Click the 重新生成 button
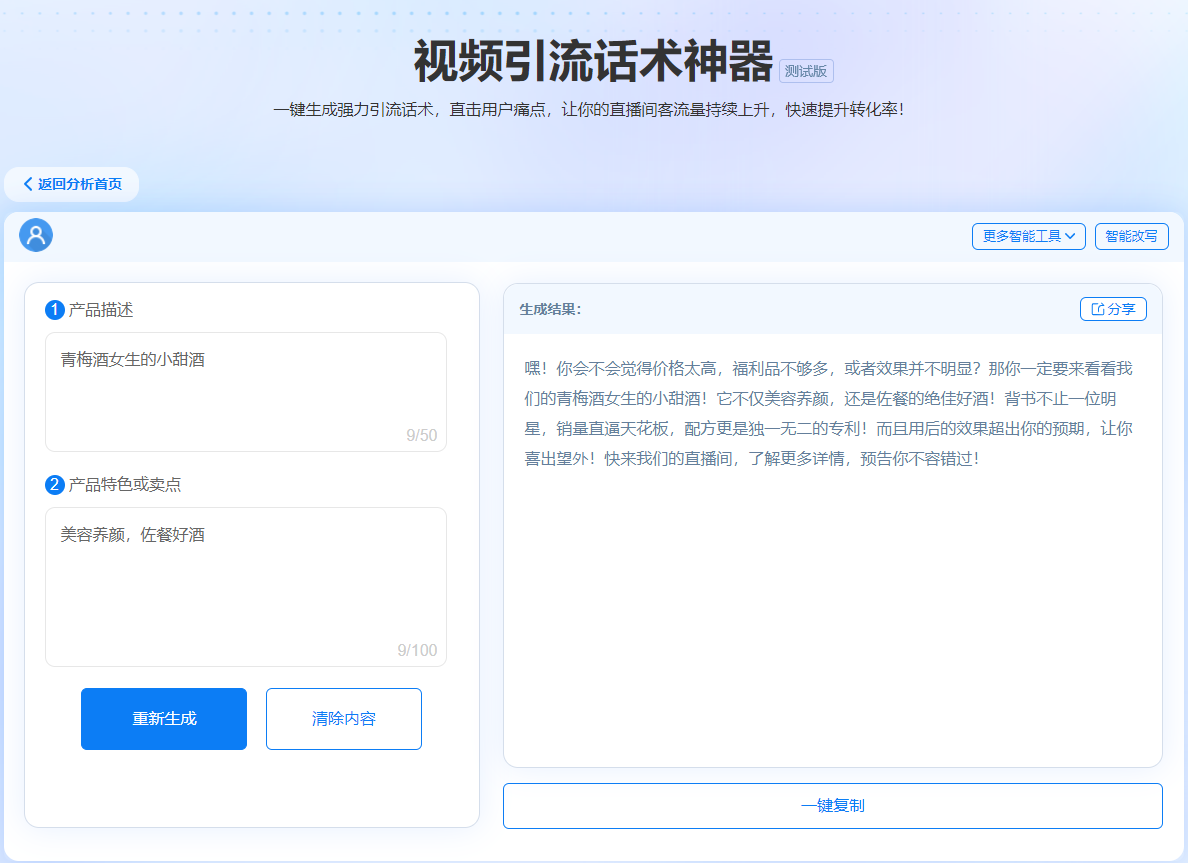The image size is (1188, 863). click(164, 719)
